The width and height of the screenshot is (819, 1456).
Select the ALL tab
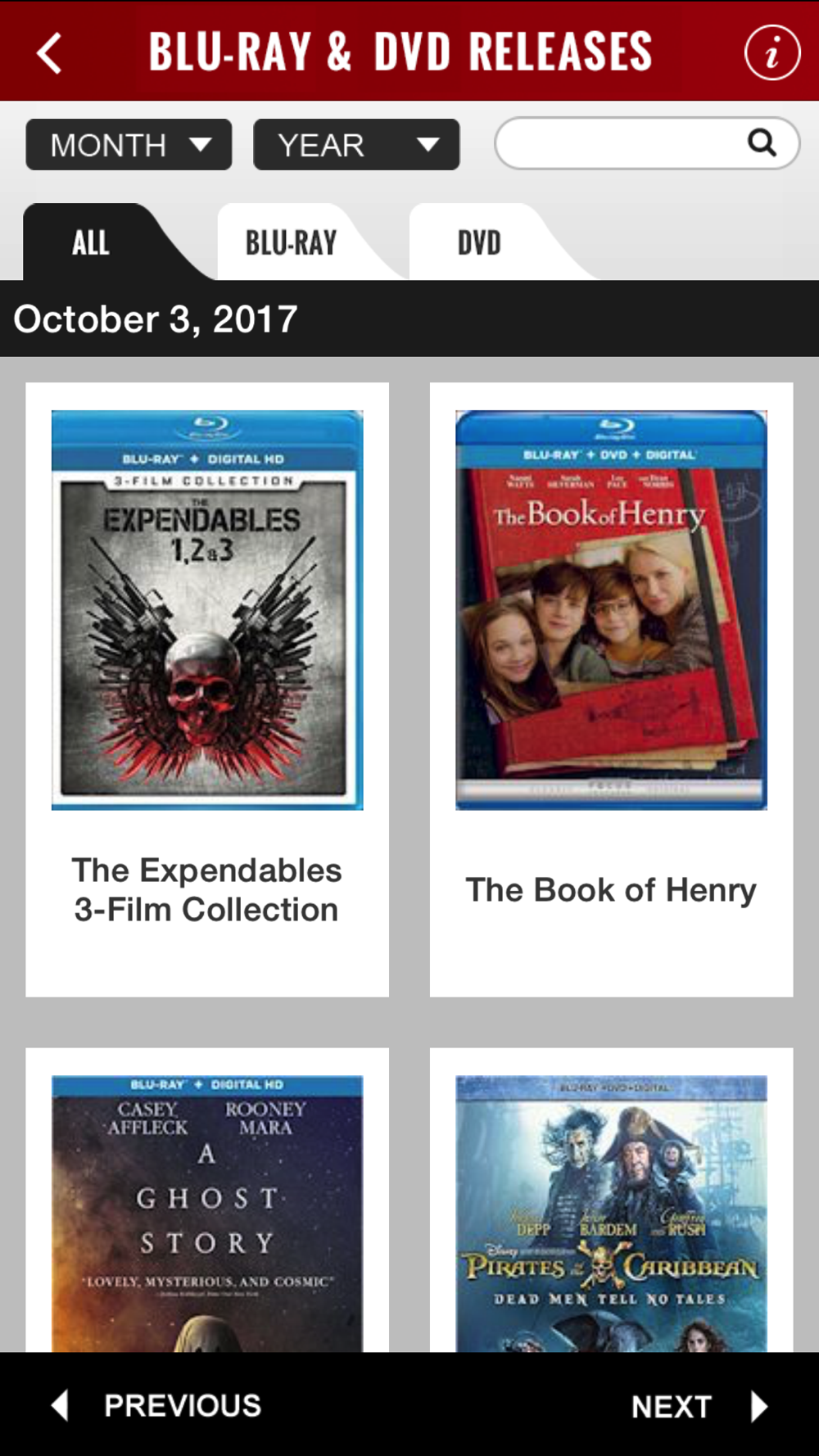(x=91, y=242)
